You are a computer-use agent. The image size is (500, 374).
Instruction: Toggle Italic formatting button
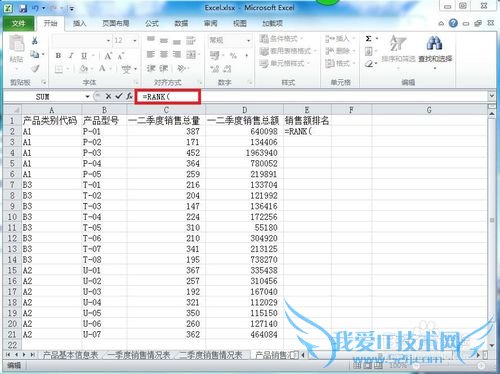71,55
